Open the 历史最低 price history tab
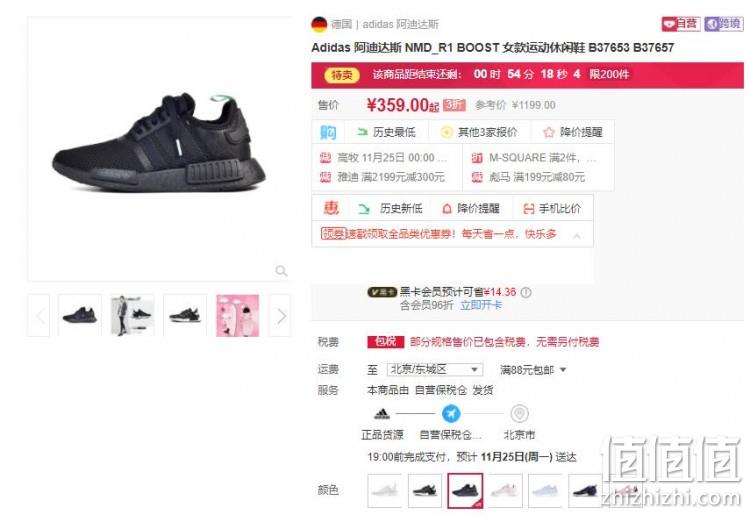The width and height of the screenshot is (750, 515). [x=386, y=132]
